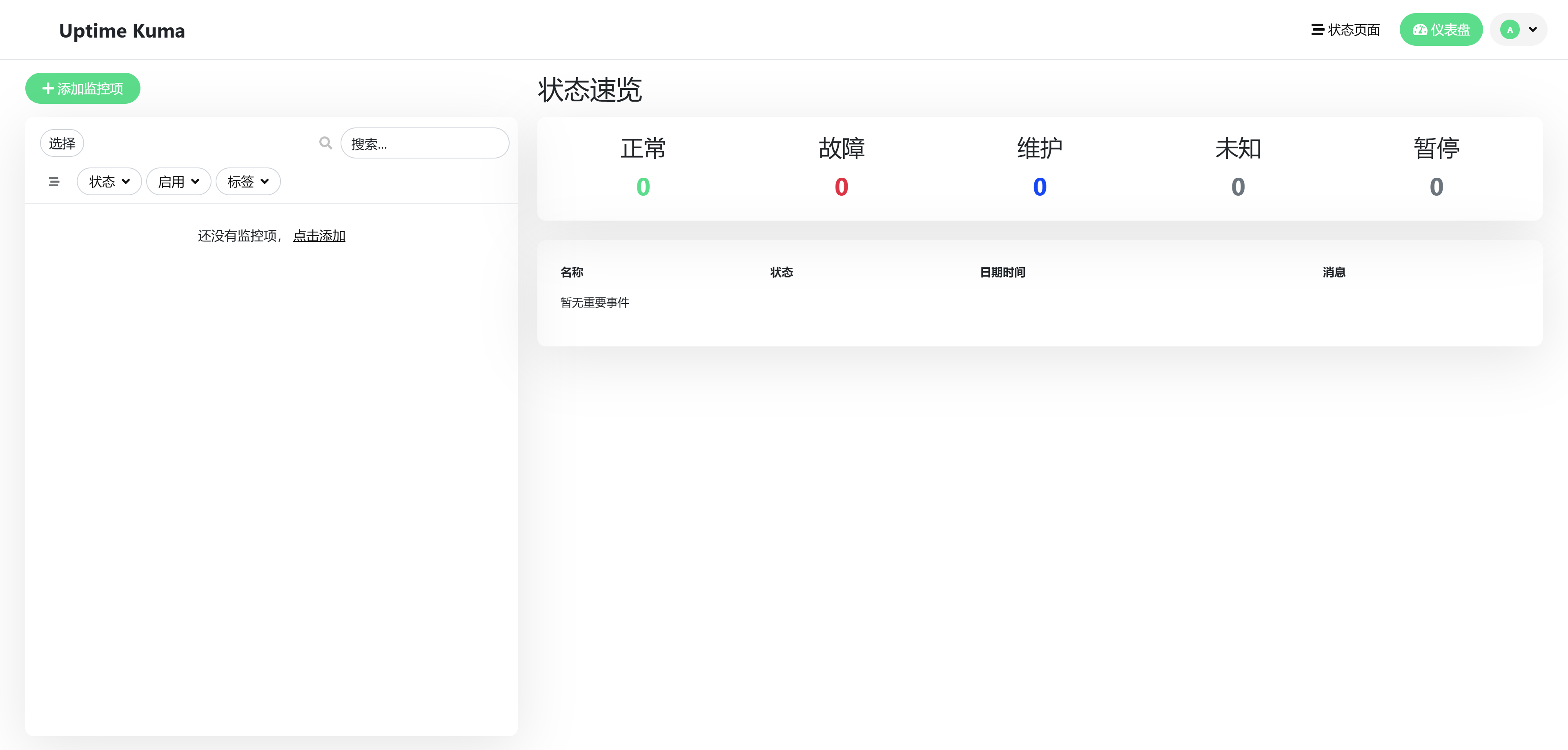Focus the 搜索 search input field
Image resolution: width=1568 pixels, height=750 pixels.
coord(425,144)
